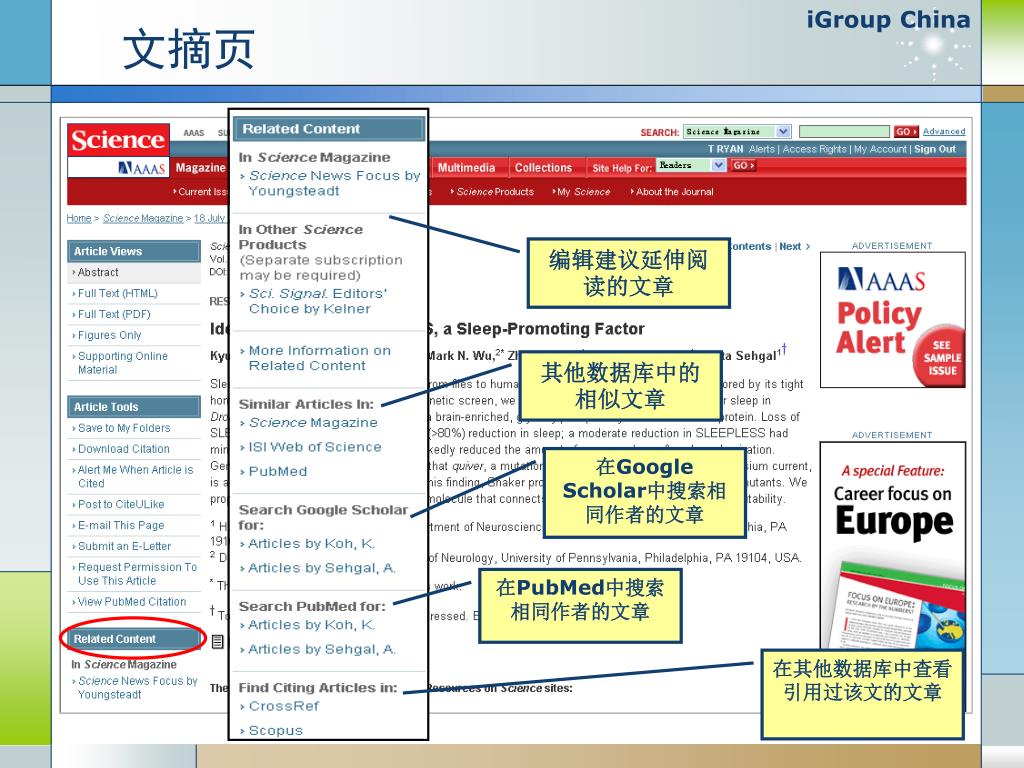
Task: Search PubMed articles by Sehgal, A.
Action: coord(321,649)
